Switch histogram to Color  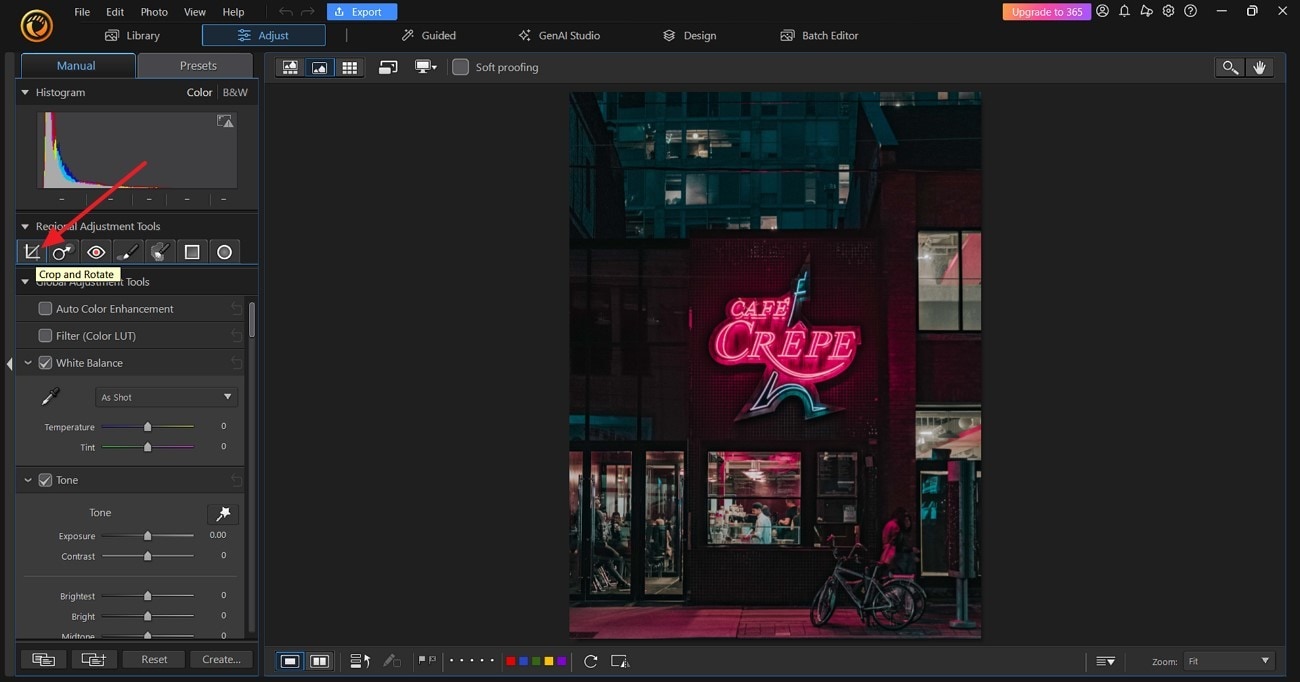199,92
